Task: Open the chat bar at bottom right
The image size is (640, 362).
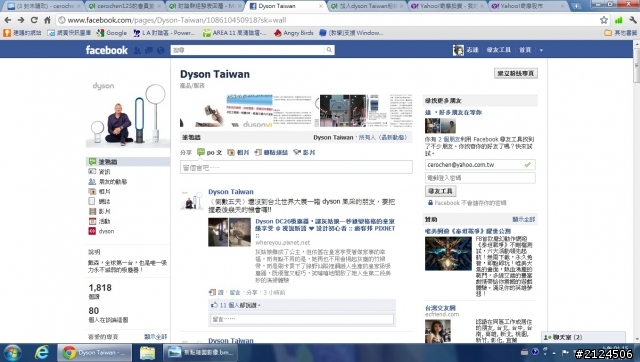Action: coord(583,337)
